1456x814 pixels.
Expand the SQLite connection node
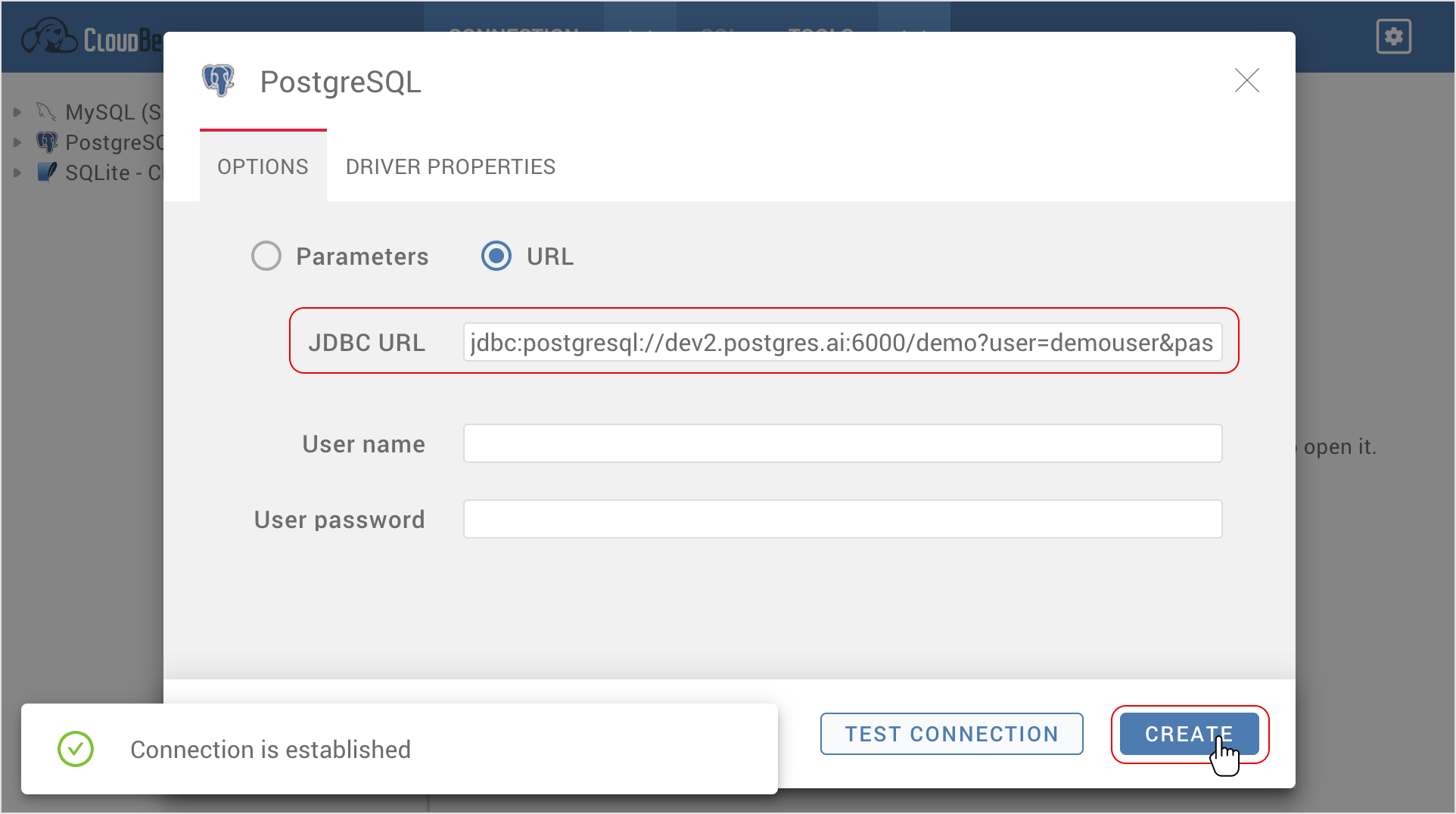tap(17, 172)
